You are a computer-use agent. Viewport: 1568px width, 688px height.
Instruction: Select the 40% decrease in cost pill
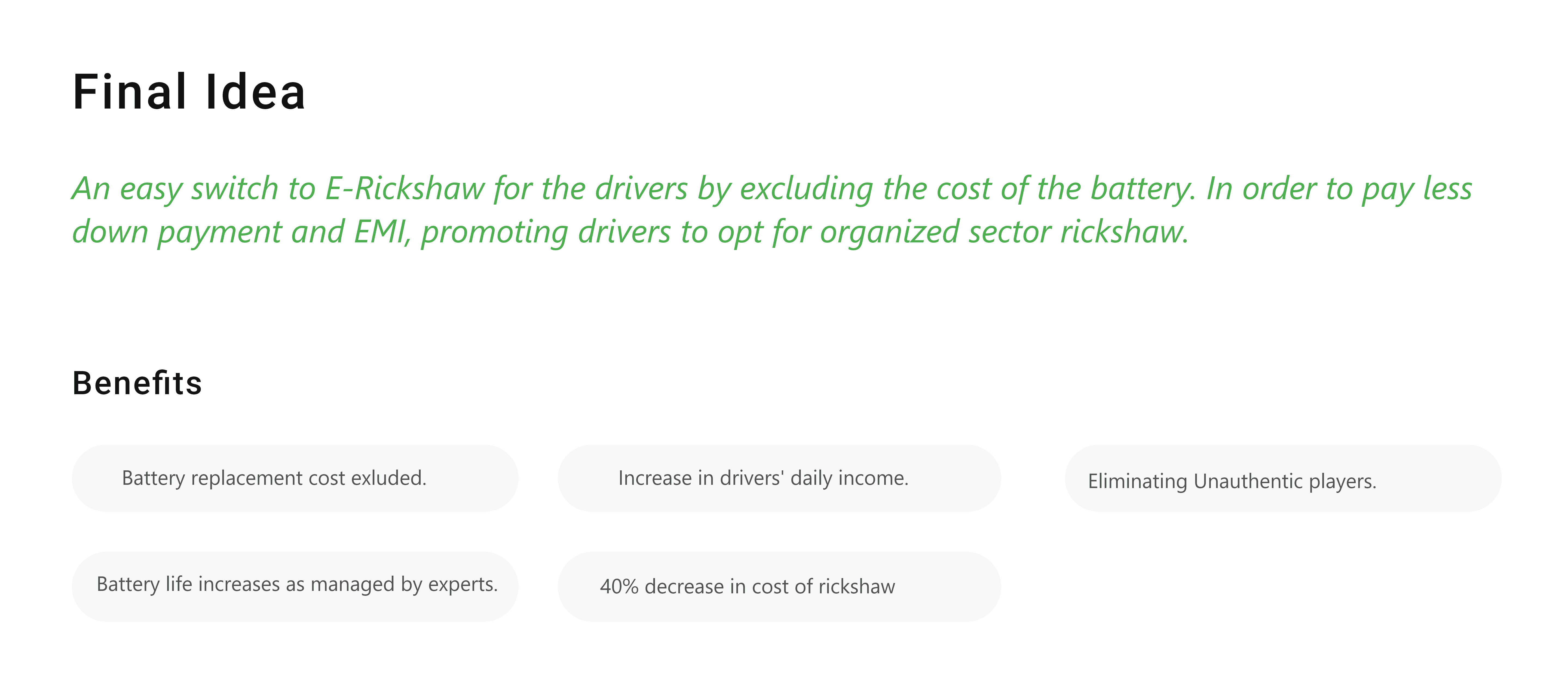point(779,587)
